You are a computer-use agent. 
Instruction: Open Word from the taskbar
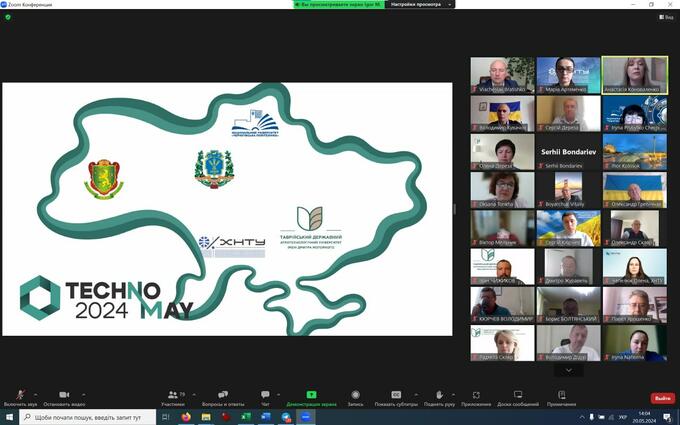[x=266, y=417]
